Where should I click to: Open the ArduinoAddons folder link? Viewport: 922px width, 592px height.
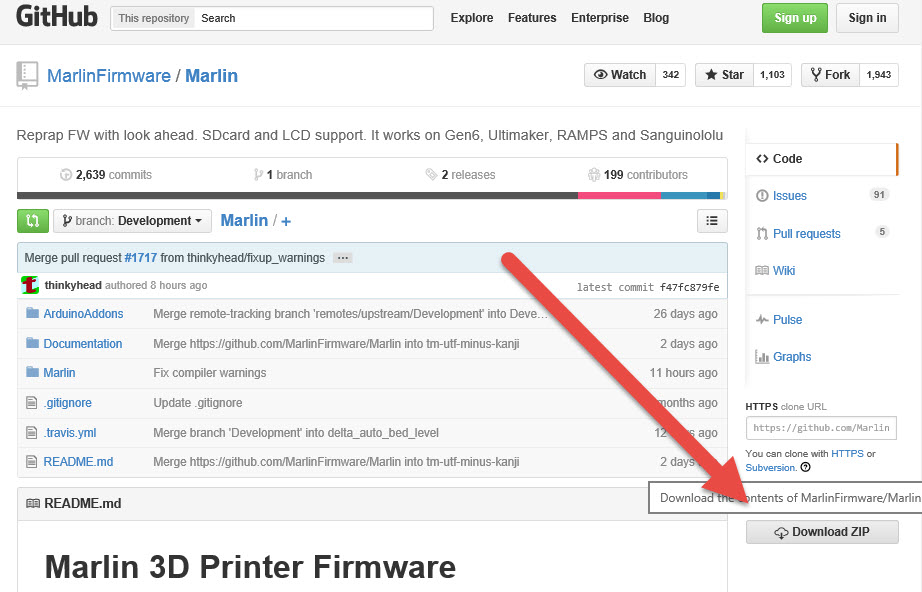(x=83, y=314)
